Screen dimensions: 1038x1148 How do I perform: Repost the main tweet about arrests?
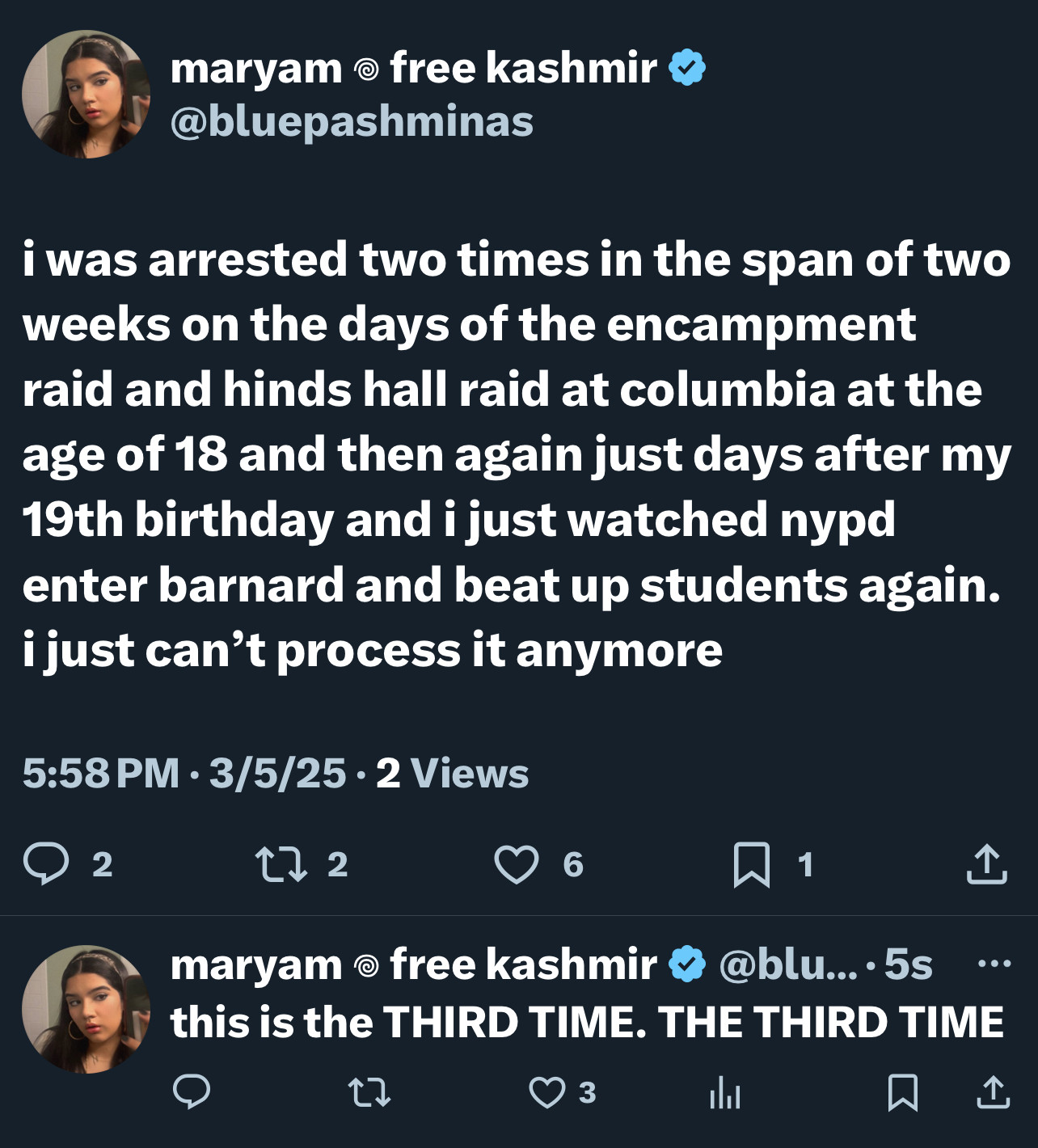pyautogui.click(x=281, y=864)
